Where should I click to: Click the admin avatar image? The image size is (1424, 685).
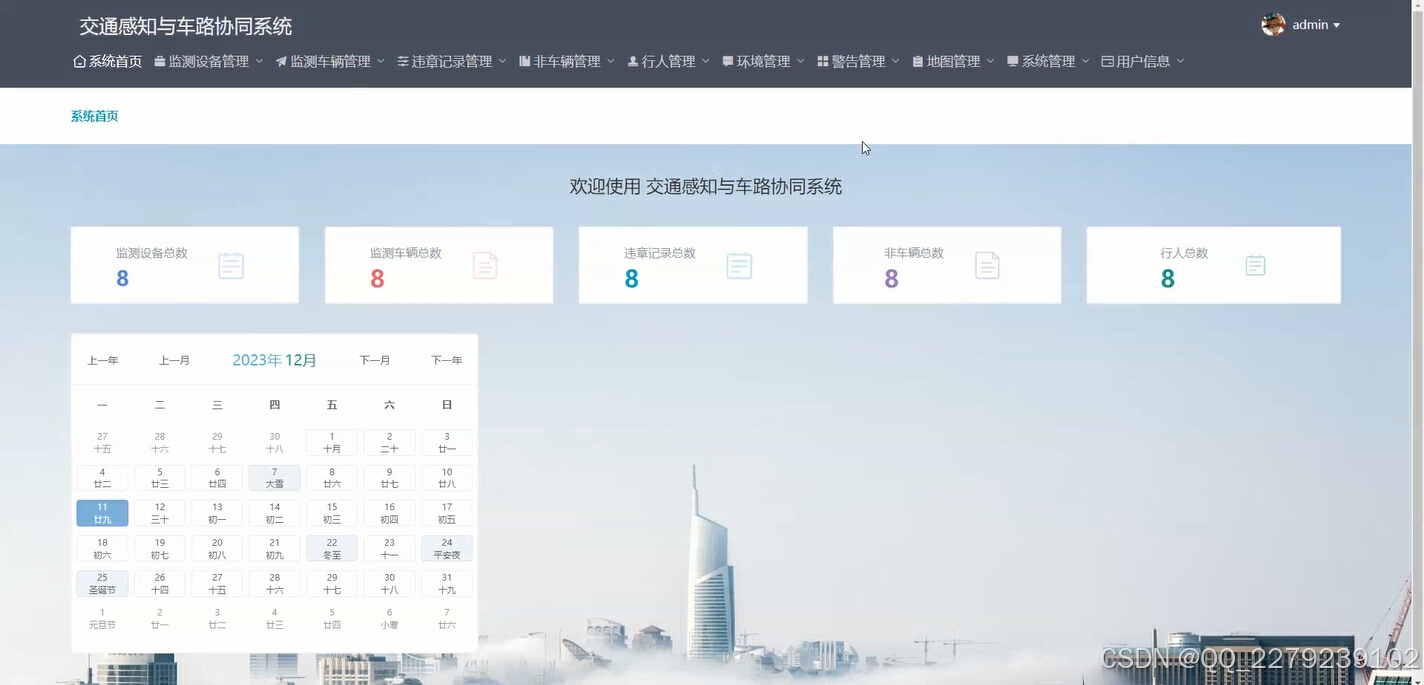point(1272,24)
